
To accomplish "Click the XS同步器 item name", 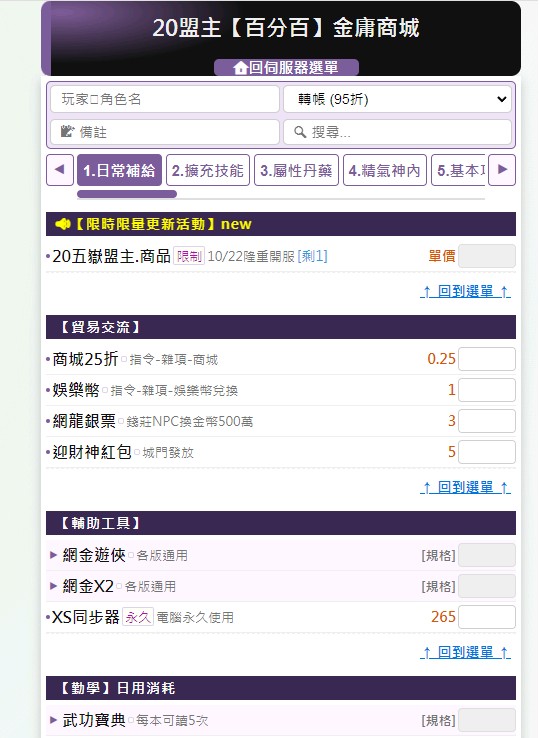I will 85,617.
